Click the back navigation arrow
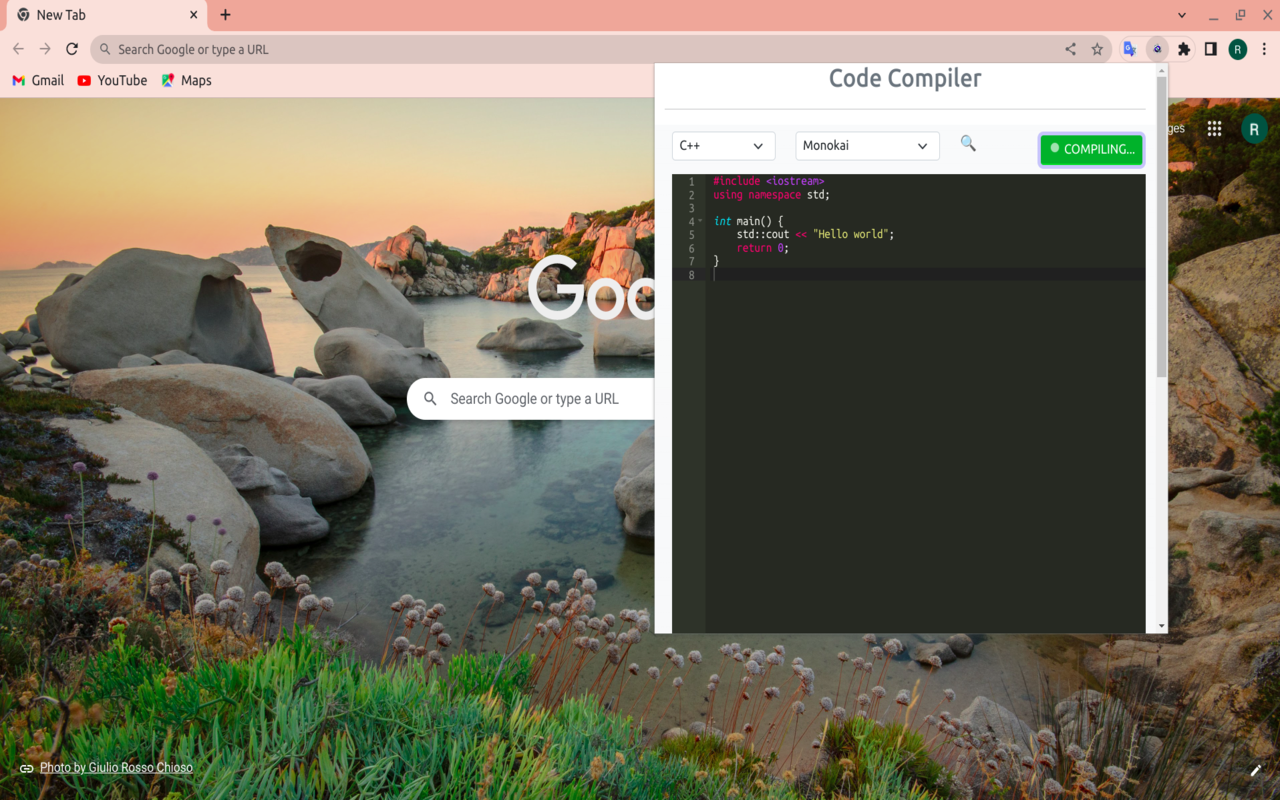 18,49
